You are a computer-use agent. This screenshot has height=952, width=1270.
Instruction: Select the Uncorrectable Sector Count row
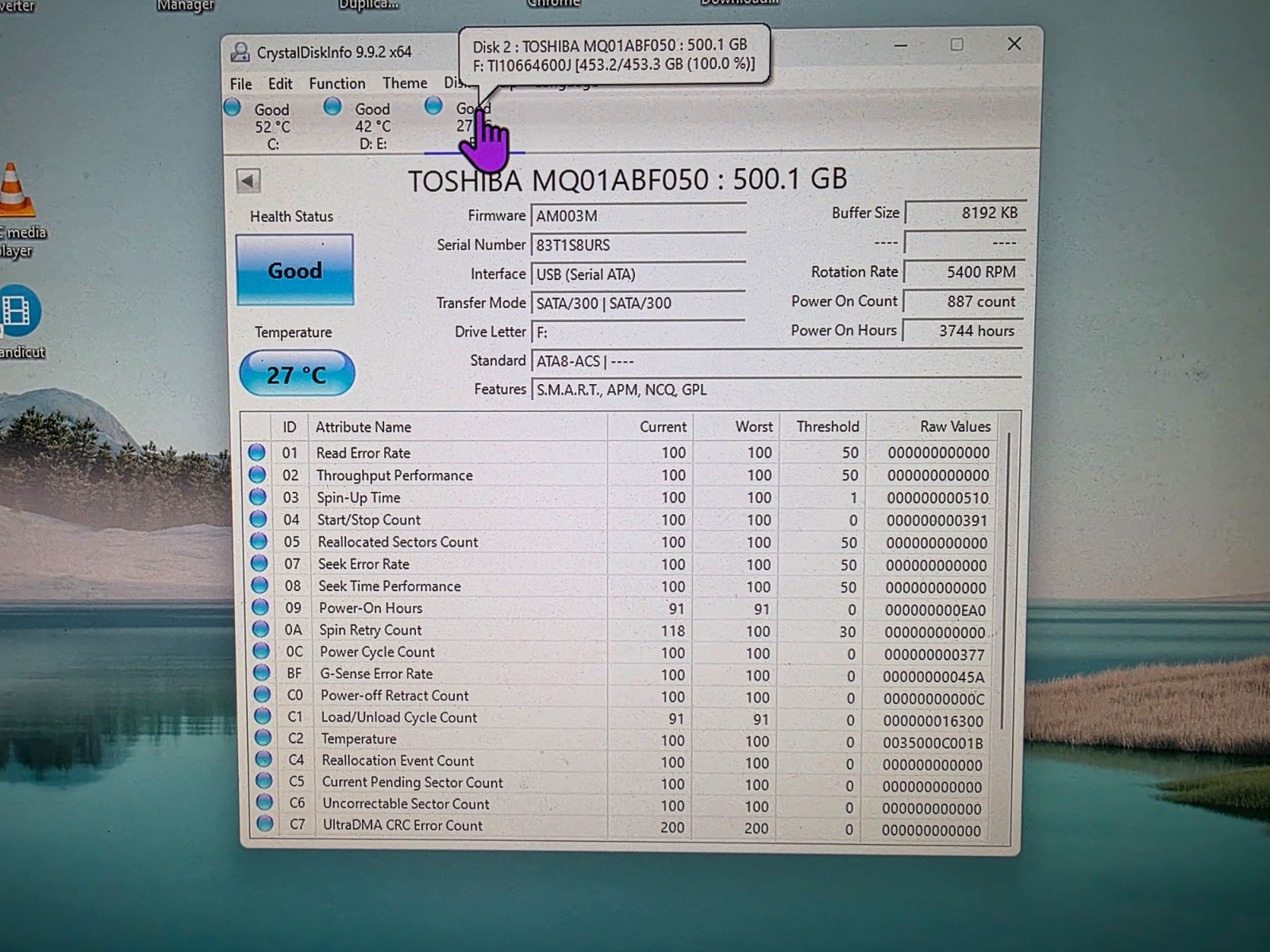point(620,804)
